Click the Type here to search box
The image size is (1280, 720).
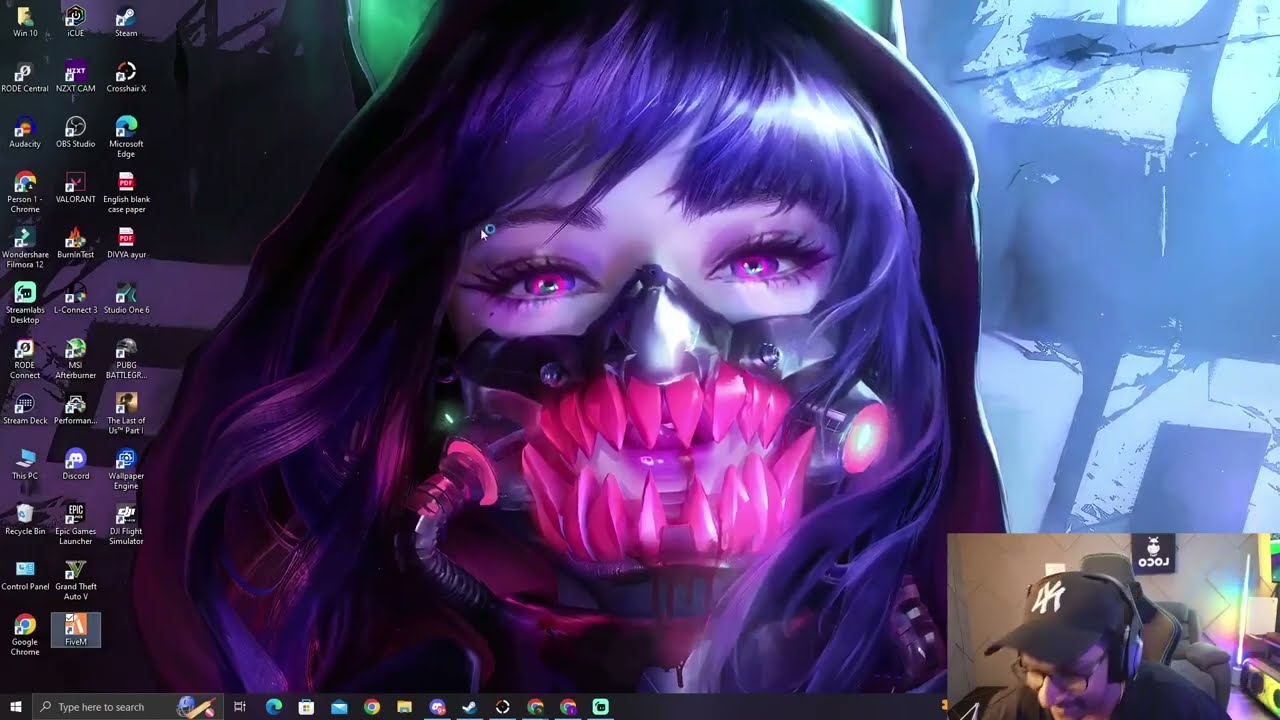coord(126,707)
